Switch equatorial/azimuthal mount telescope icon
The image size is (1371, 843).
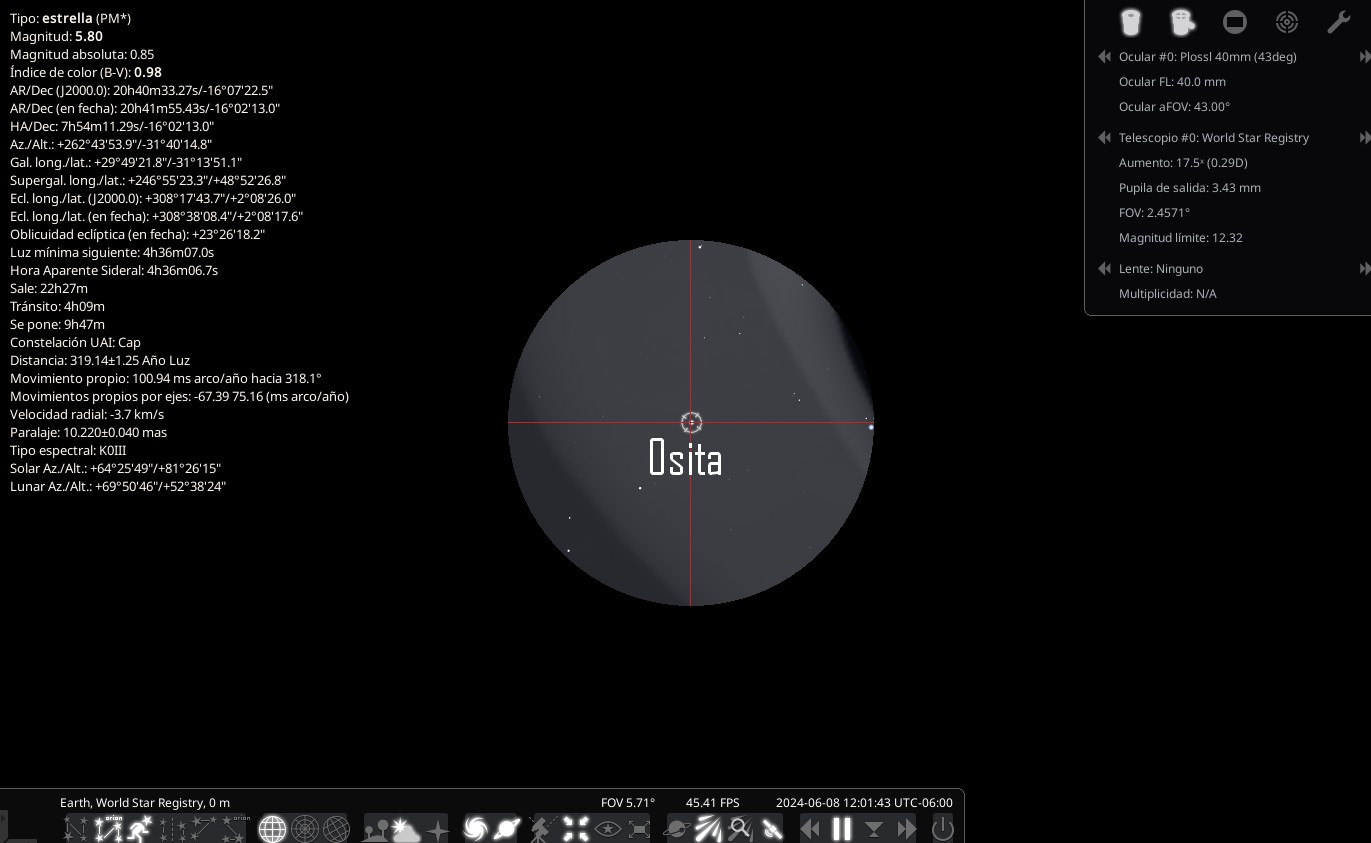[543, 828]
